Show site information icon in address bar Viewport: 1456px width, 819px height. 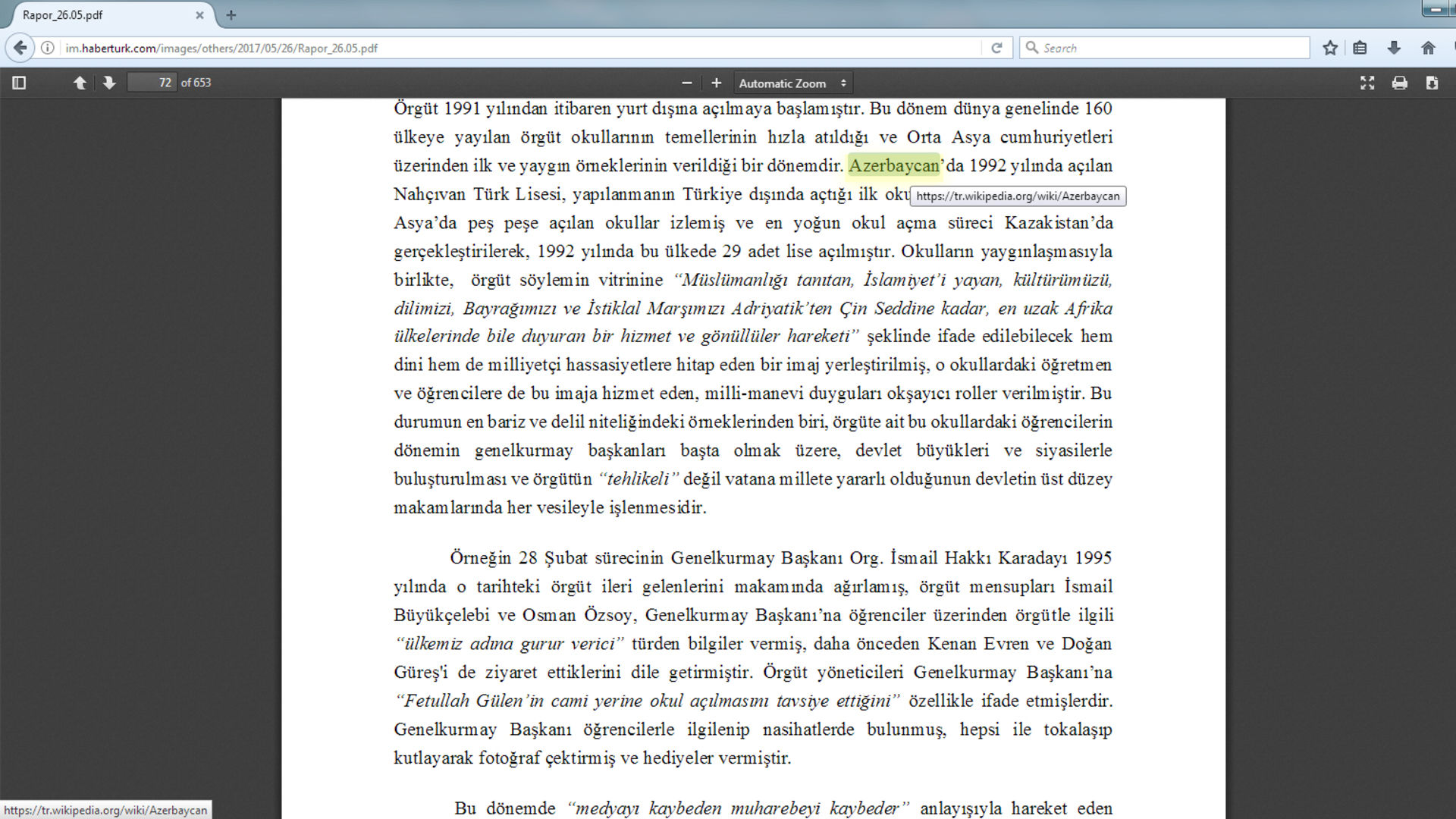[x=48, y=48]
